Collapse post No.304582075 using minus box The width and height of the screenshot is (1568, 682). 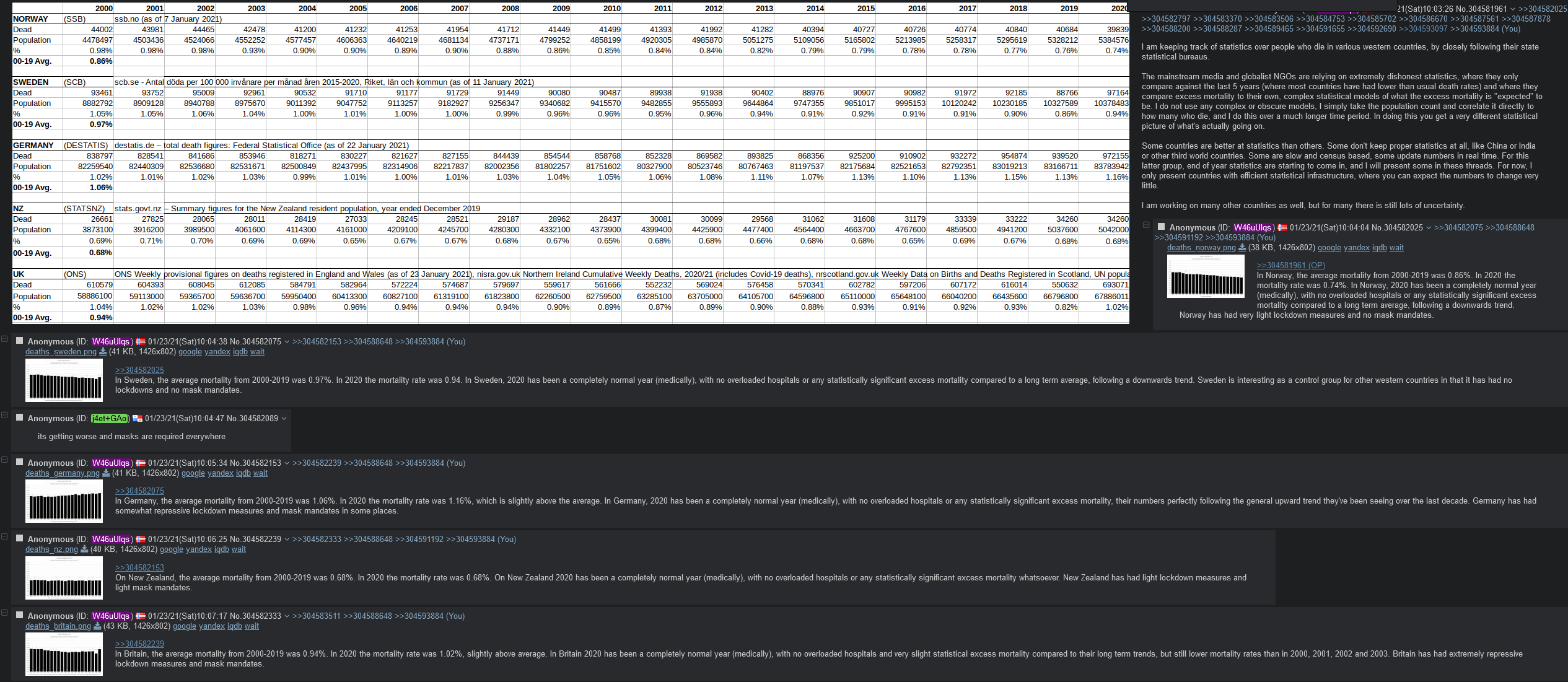click(4, 338)
